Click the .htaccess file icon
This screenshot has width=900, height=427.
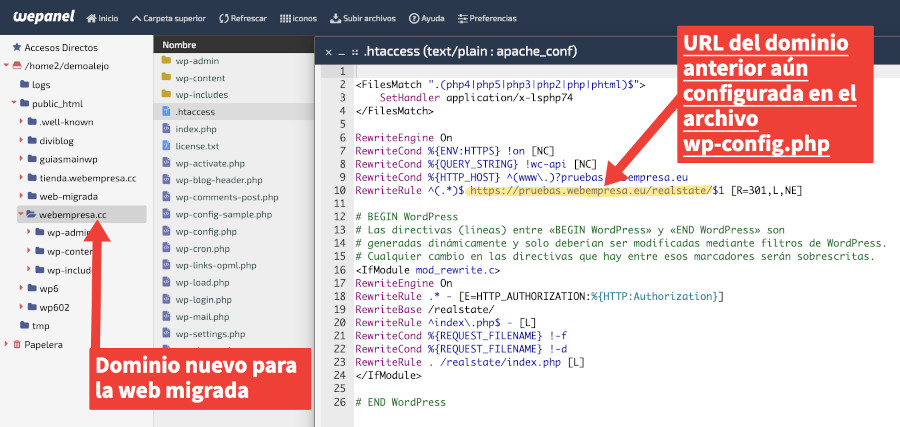point(166,111)
